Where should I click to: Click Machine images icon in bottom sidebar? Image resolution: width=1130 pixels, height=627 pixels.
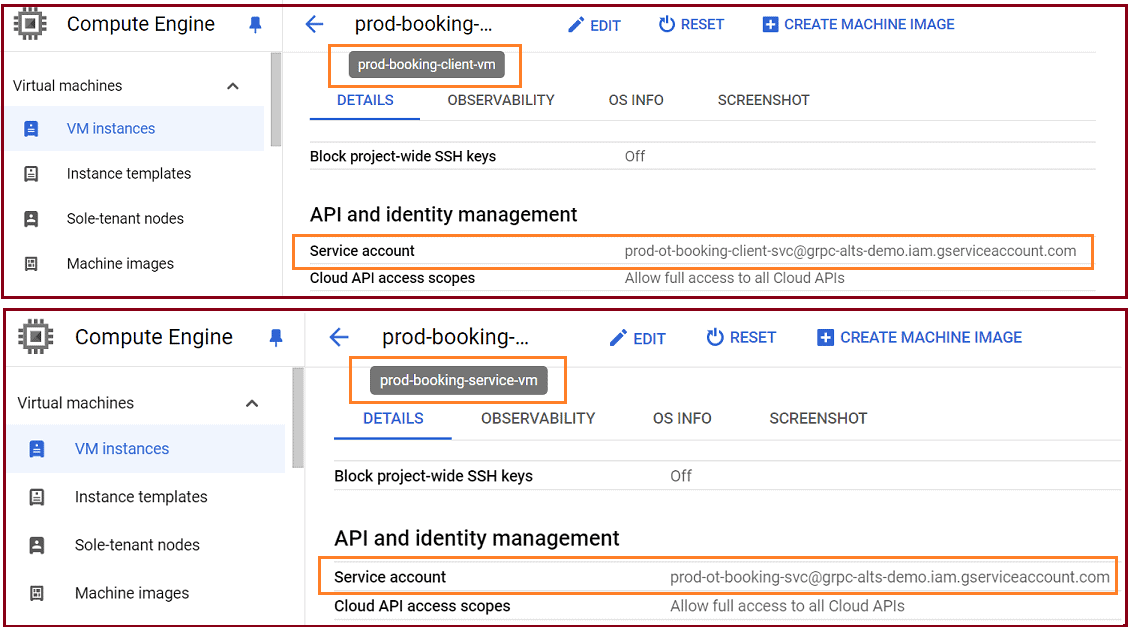coord(36,593)
